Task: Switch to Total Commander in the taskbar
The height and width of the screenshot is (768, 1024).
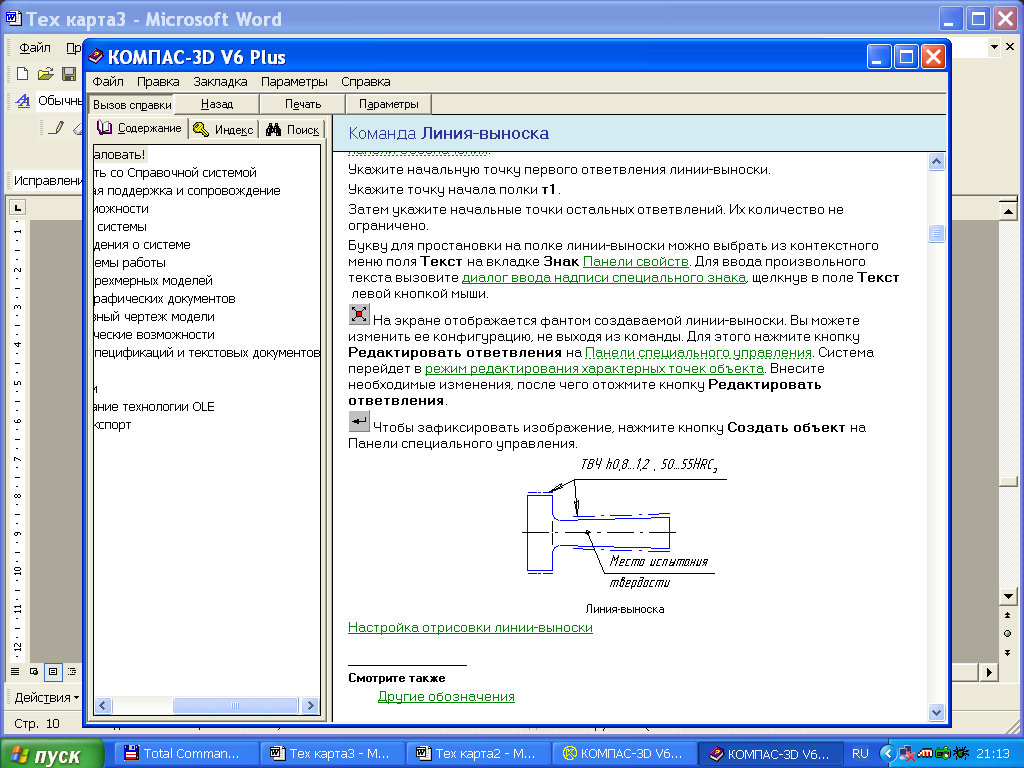Action: click(185, 754)
